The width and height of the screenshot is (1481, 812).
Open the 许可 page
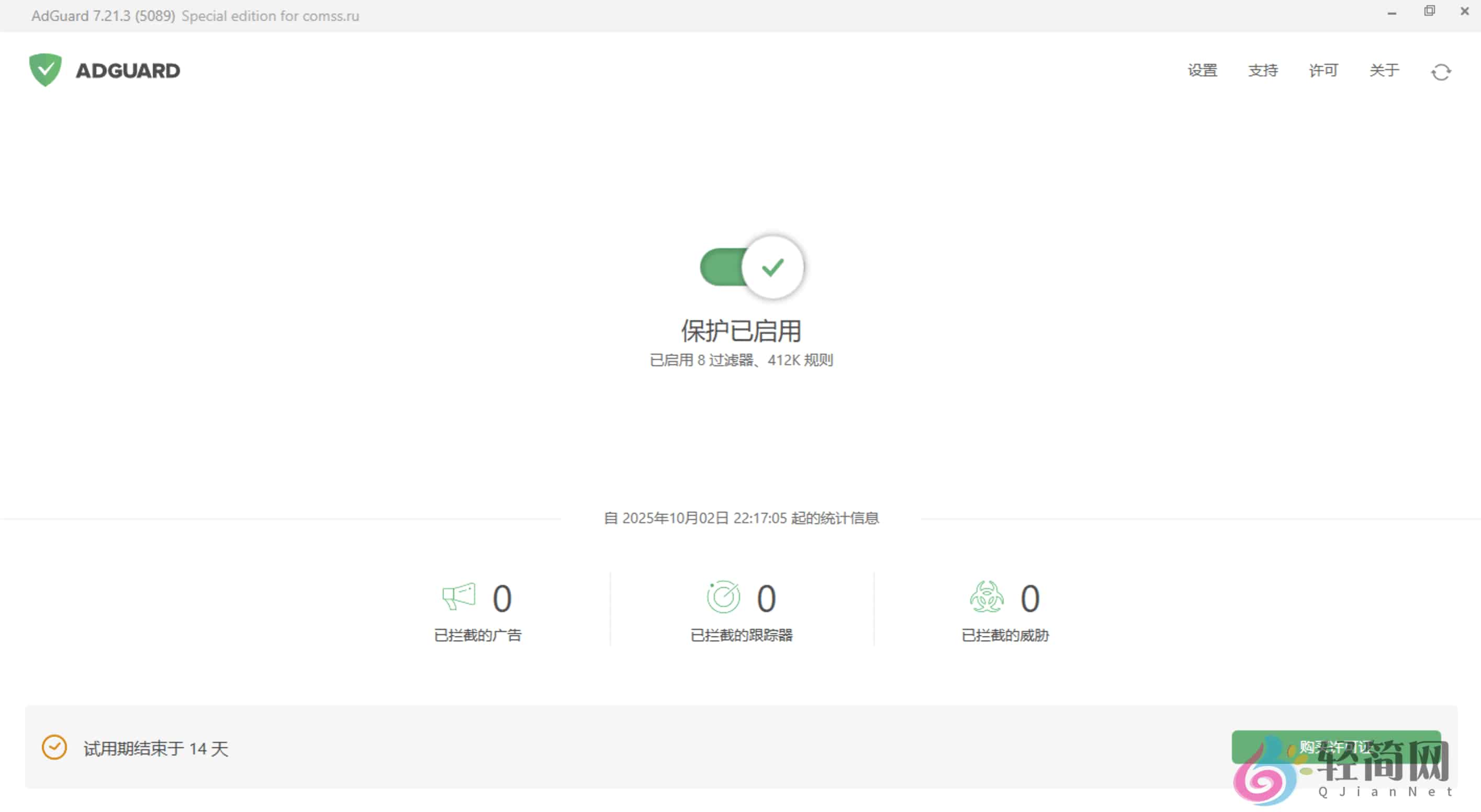point(1323,71)
